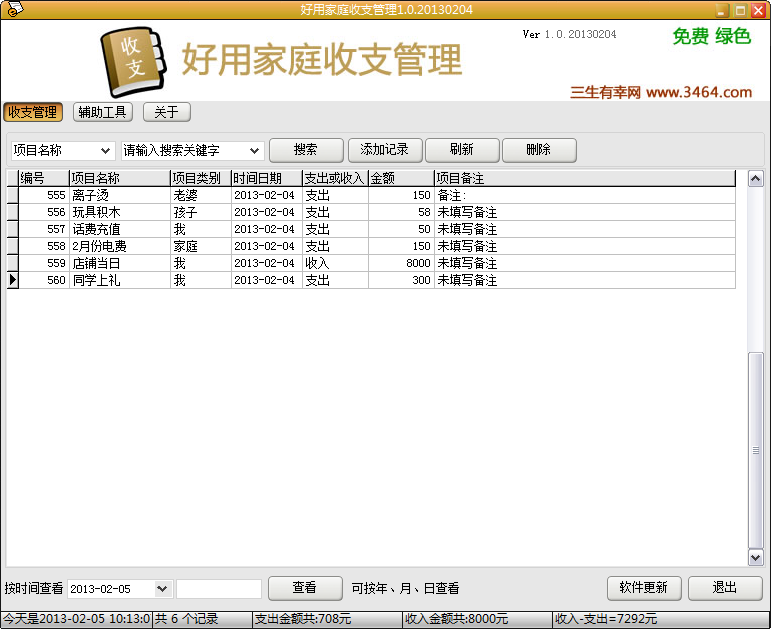
Task: Select the 2月份电费 item name cell
Action: (x=120, y=246)
